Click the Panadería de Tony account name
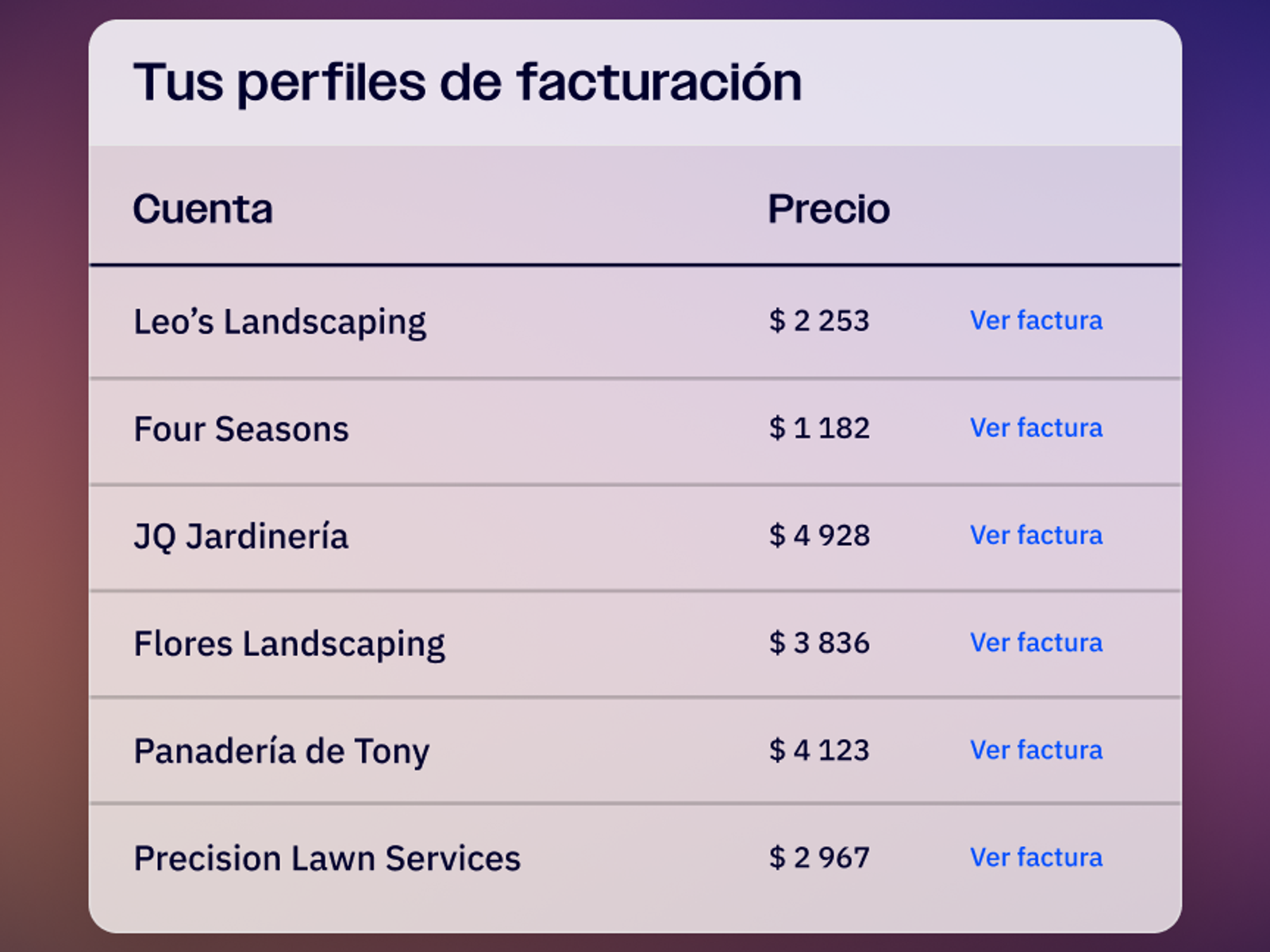The image size is (1270, 952). [x=281, y=751]
